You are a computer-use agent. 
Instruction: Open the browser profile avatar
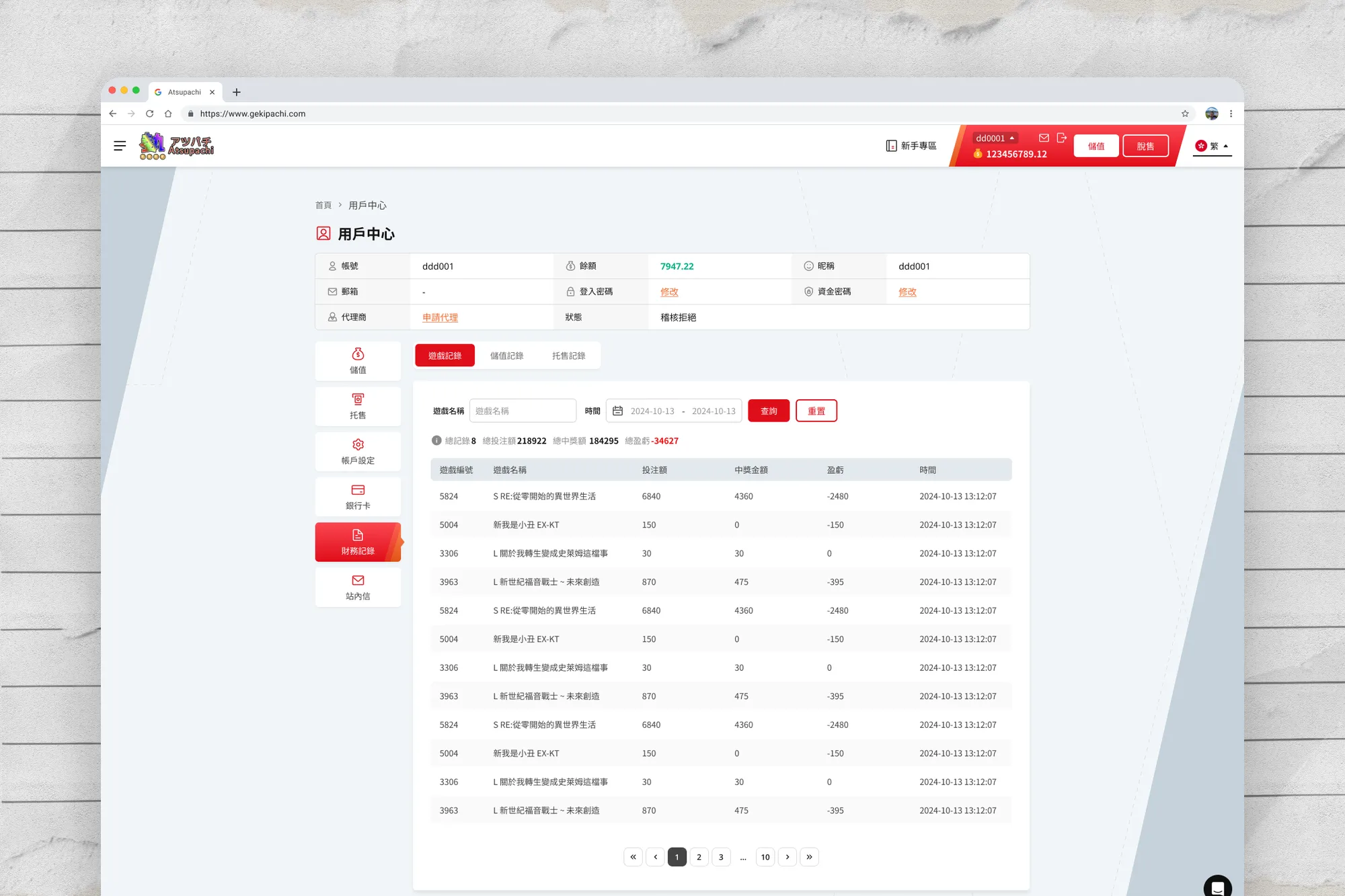[x=1212, y=114]
